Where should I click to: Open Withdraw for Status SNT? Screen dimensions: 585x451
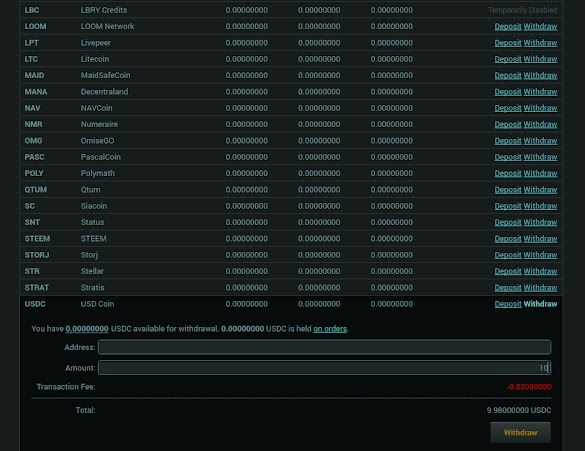540,222
